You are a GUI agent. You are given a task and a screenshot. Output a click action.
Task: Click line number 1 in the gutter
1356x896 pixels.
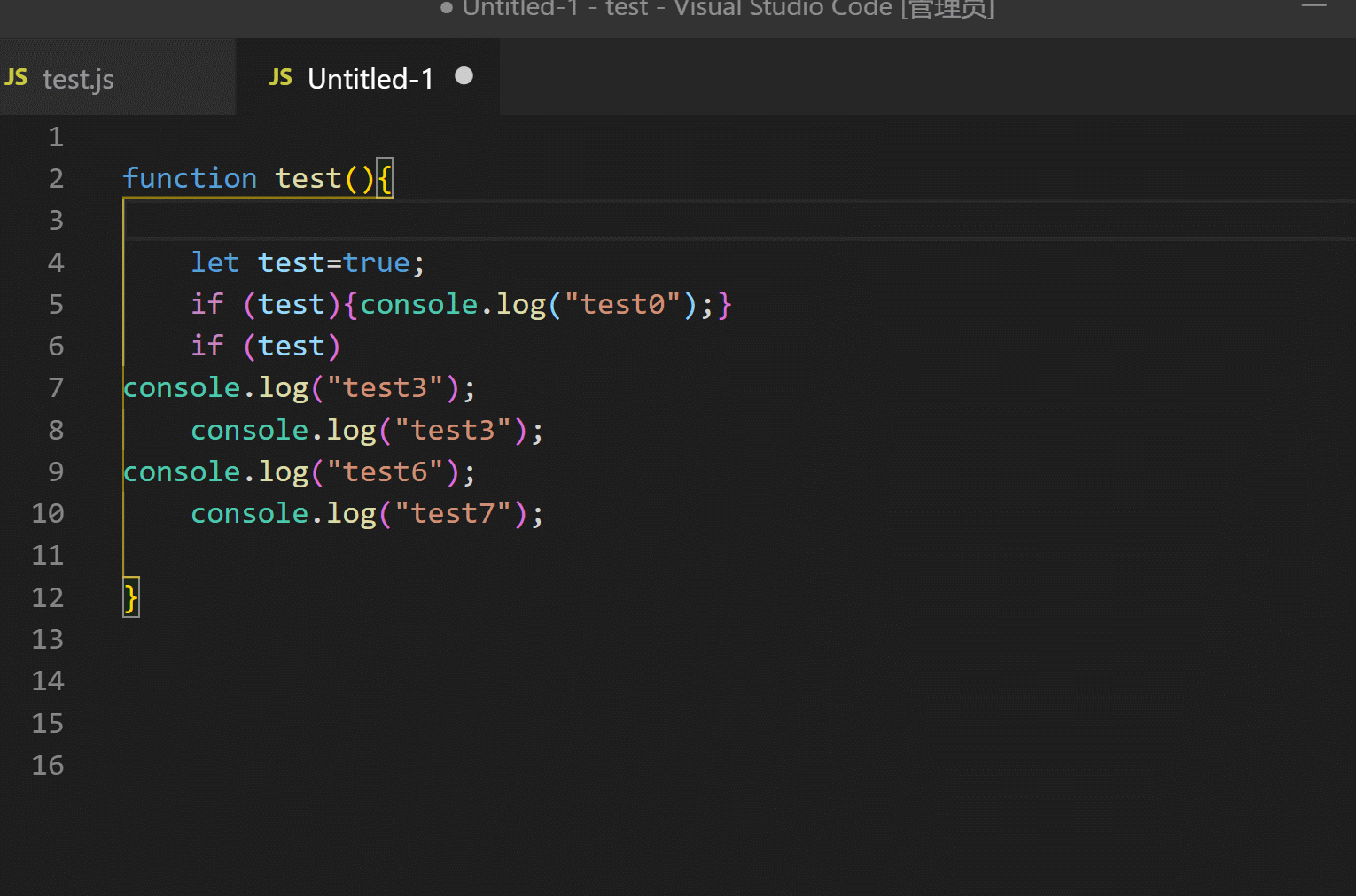[55, 136]
